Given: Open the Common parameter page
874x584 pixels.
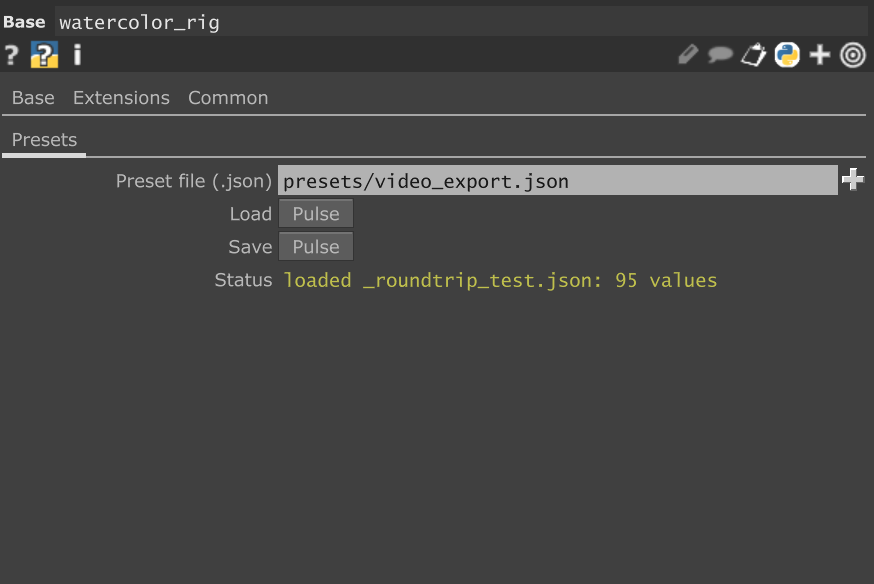Looking at the screenshot, I should pos(228,98).
